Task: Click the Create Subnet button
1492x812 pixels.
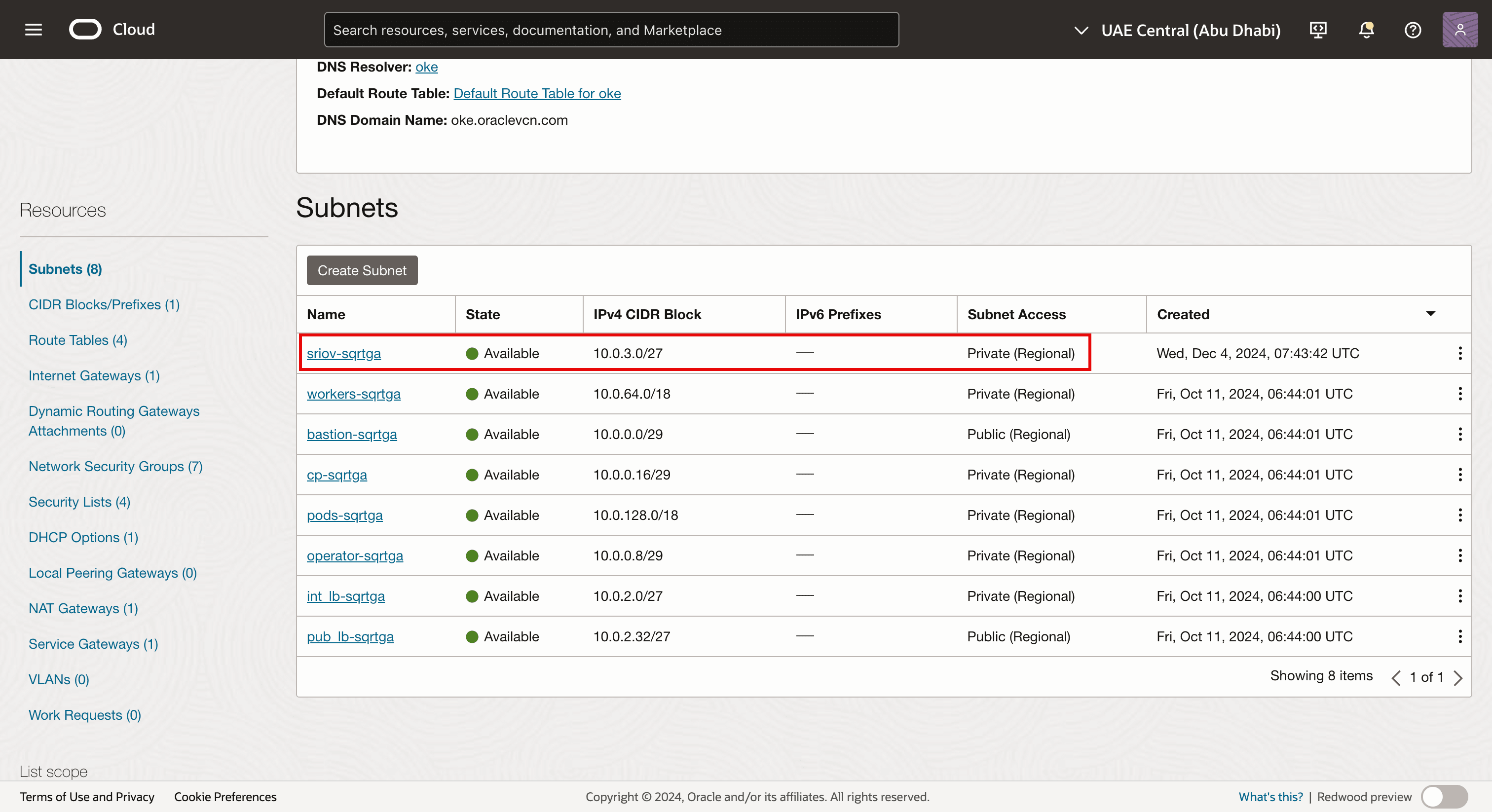Action: point(362,270)
